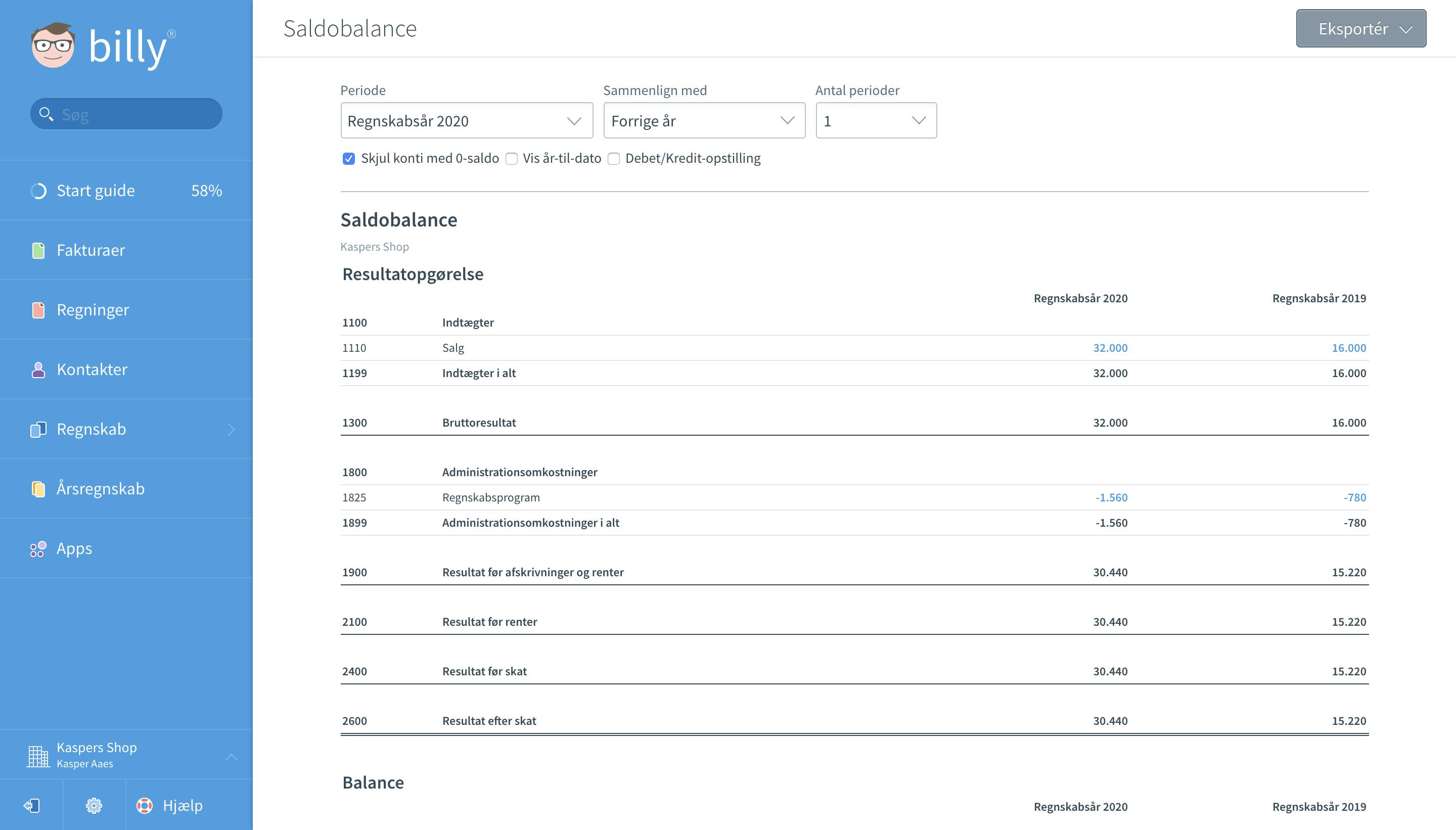Screen dimensions: 1456x830
Task: Click the green Fakturaer document icon
Action: [38, 250]
